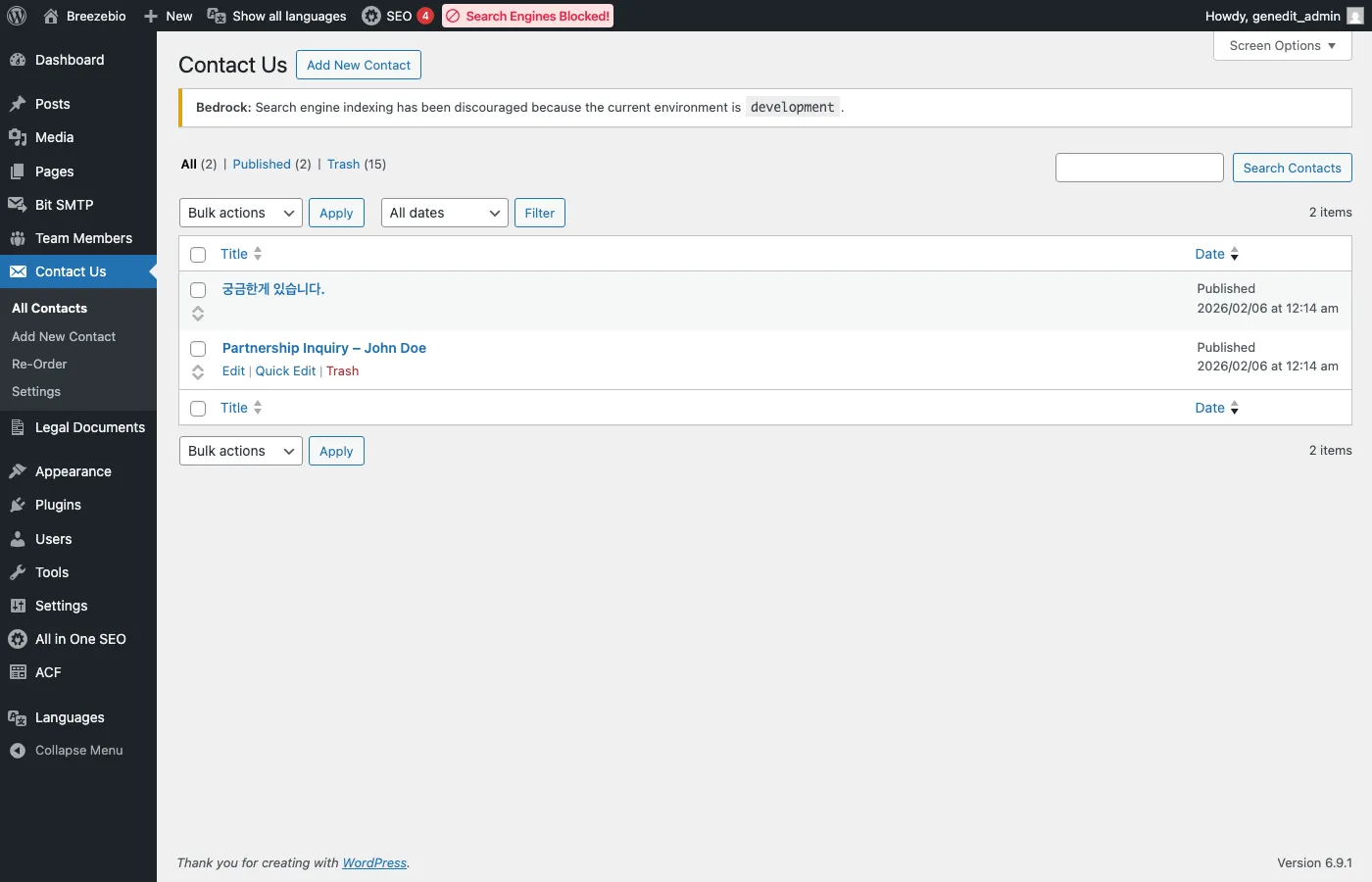The height and width of the screenshot is (882, 1372).
Task: Open the All in One SEO gear icon
Action: tap(18, 639)
